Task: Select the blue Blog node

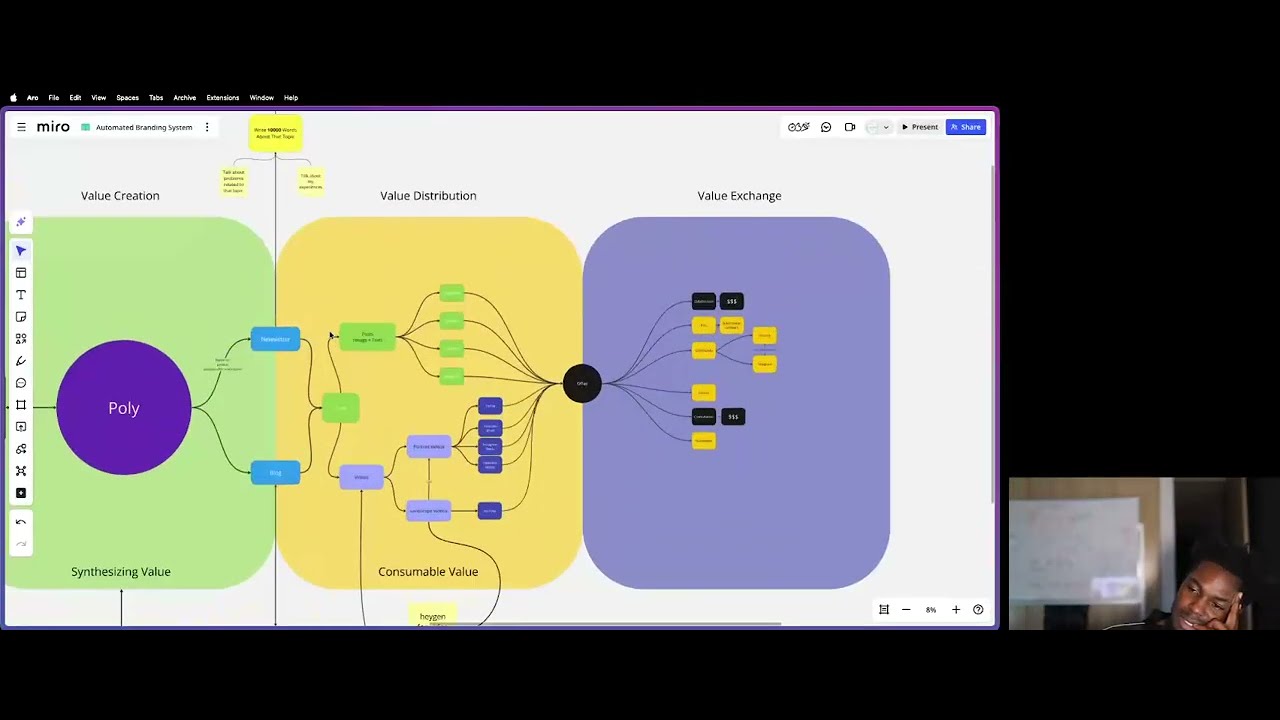Action: point(275,473)
